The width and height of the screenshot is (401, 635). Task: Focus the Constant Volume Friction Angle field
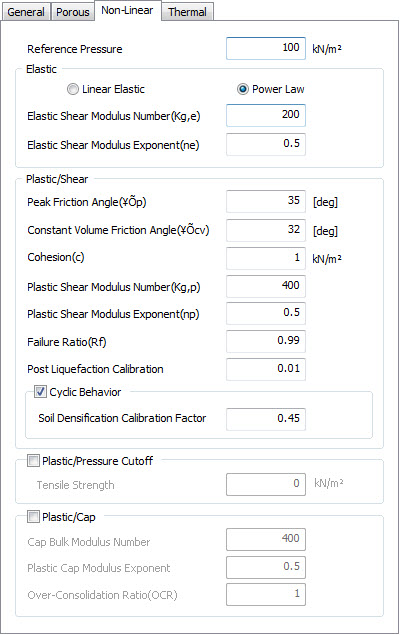pyautogui.click(x=266, y=230)
